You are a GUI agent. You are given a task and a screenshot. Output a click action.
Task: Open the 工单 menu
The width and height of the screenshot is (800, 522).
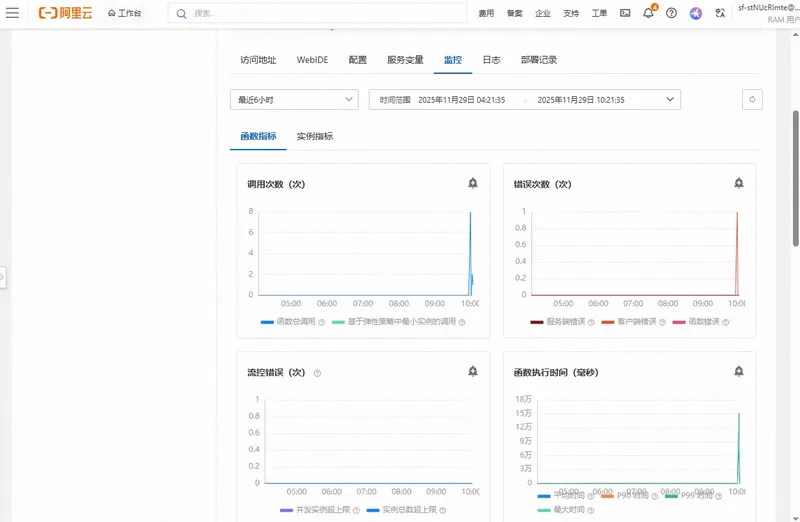tap(599, 13)
